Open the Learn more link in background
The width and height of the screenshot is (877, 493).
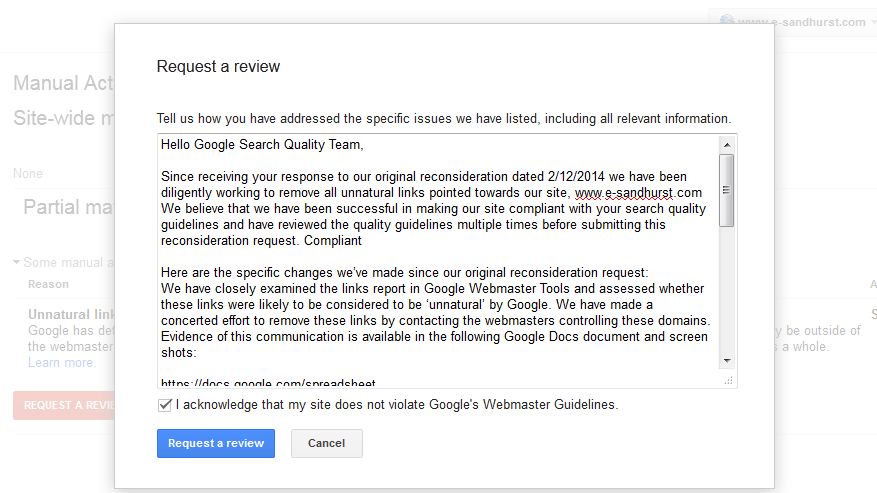(62, 363)
